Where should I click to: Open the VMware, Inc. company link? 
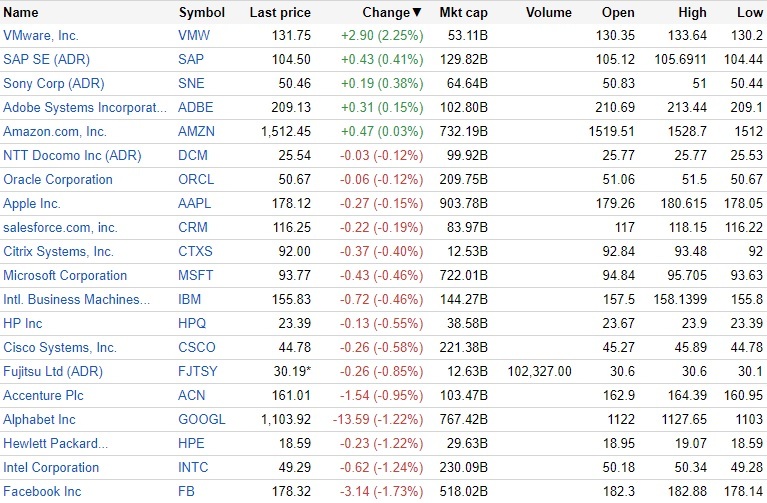[41, 36]
